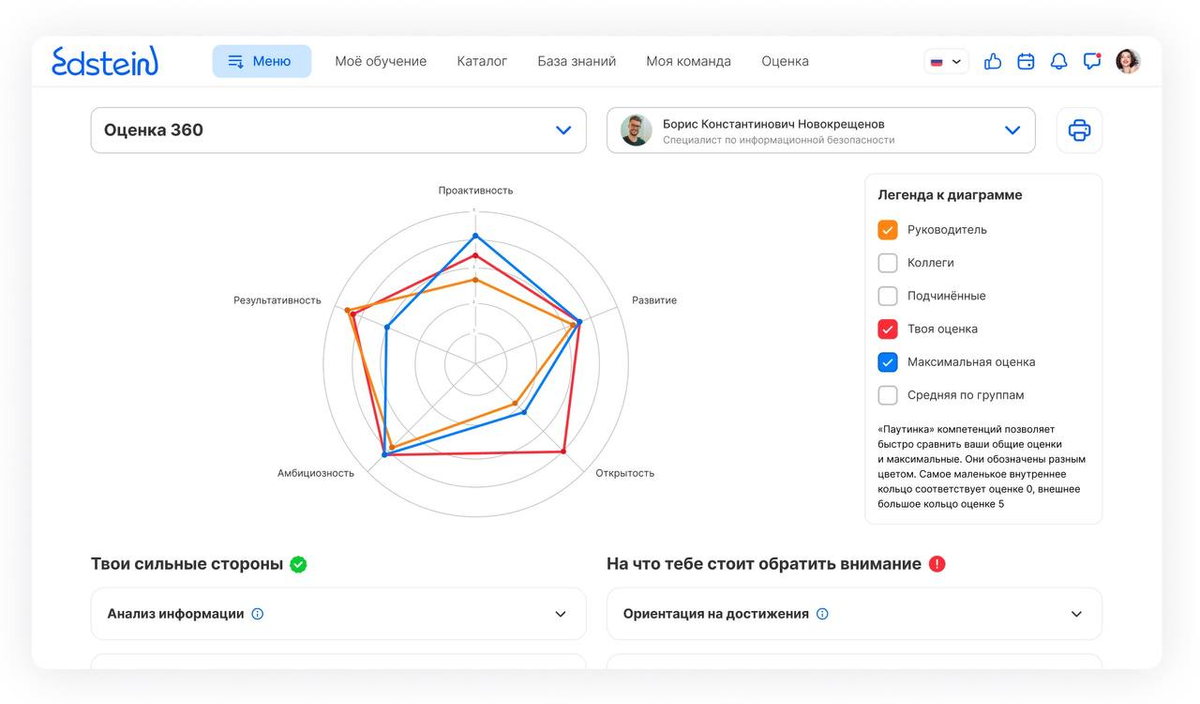Image resolution: width=1200 pixels, height=704 pixels.
Task: Open the notifications bell
Action: click(1059, 61)
